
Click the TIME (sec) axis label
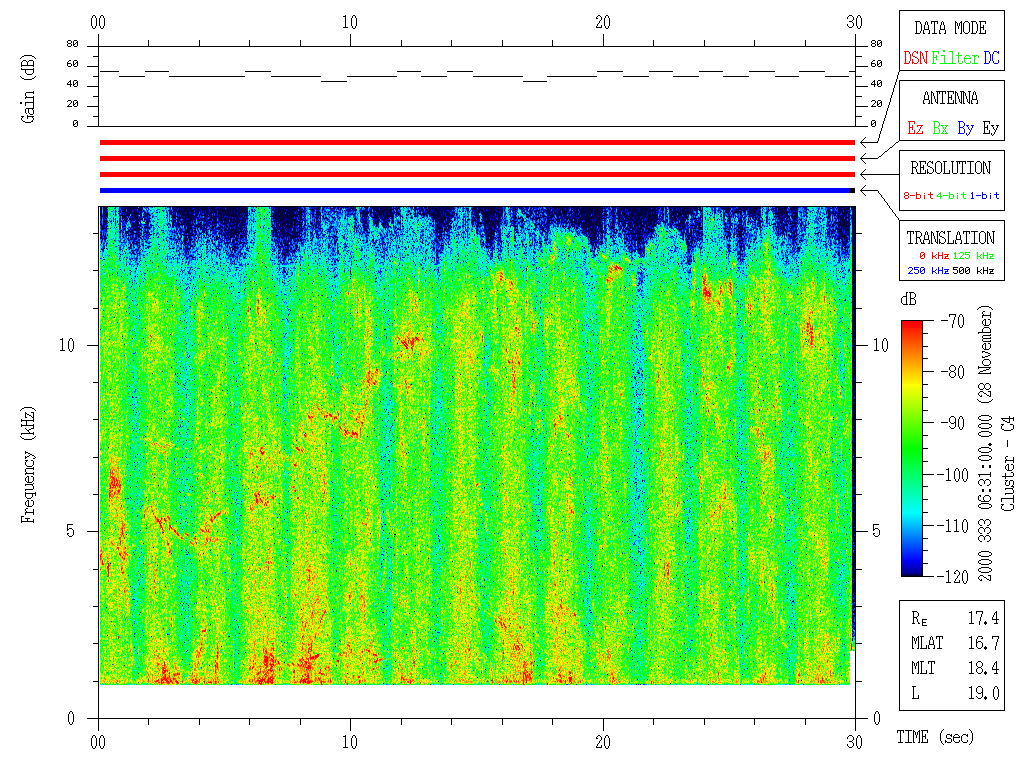pos(933,738)
